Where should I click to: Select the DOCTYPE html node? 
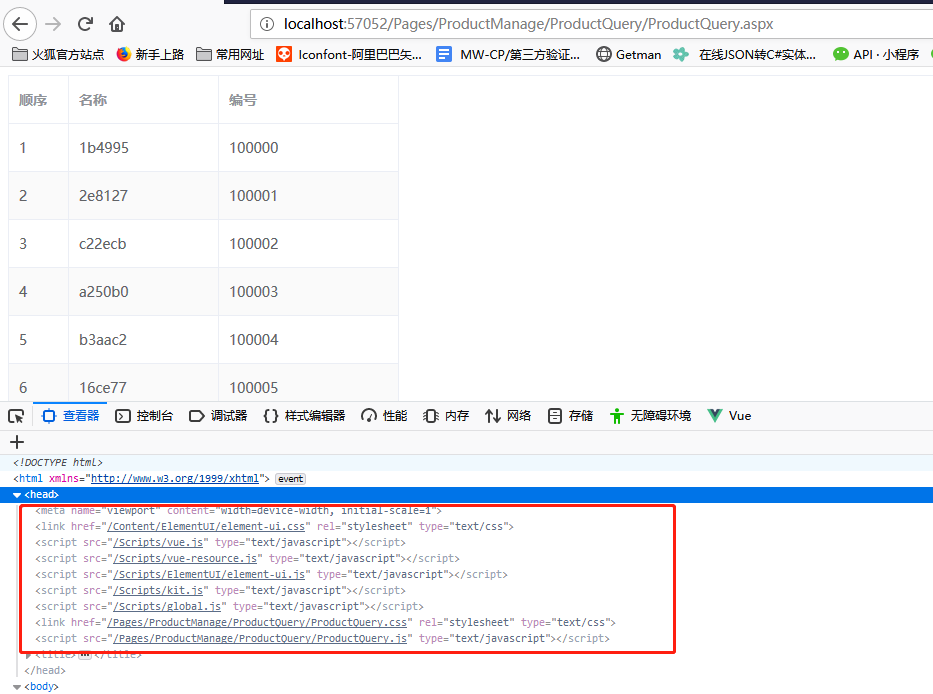58,462
